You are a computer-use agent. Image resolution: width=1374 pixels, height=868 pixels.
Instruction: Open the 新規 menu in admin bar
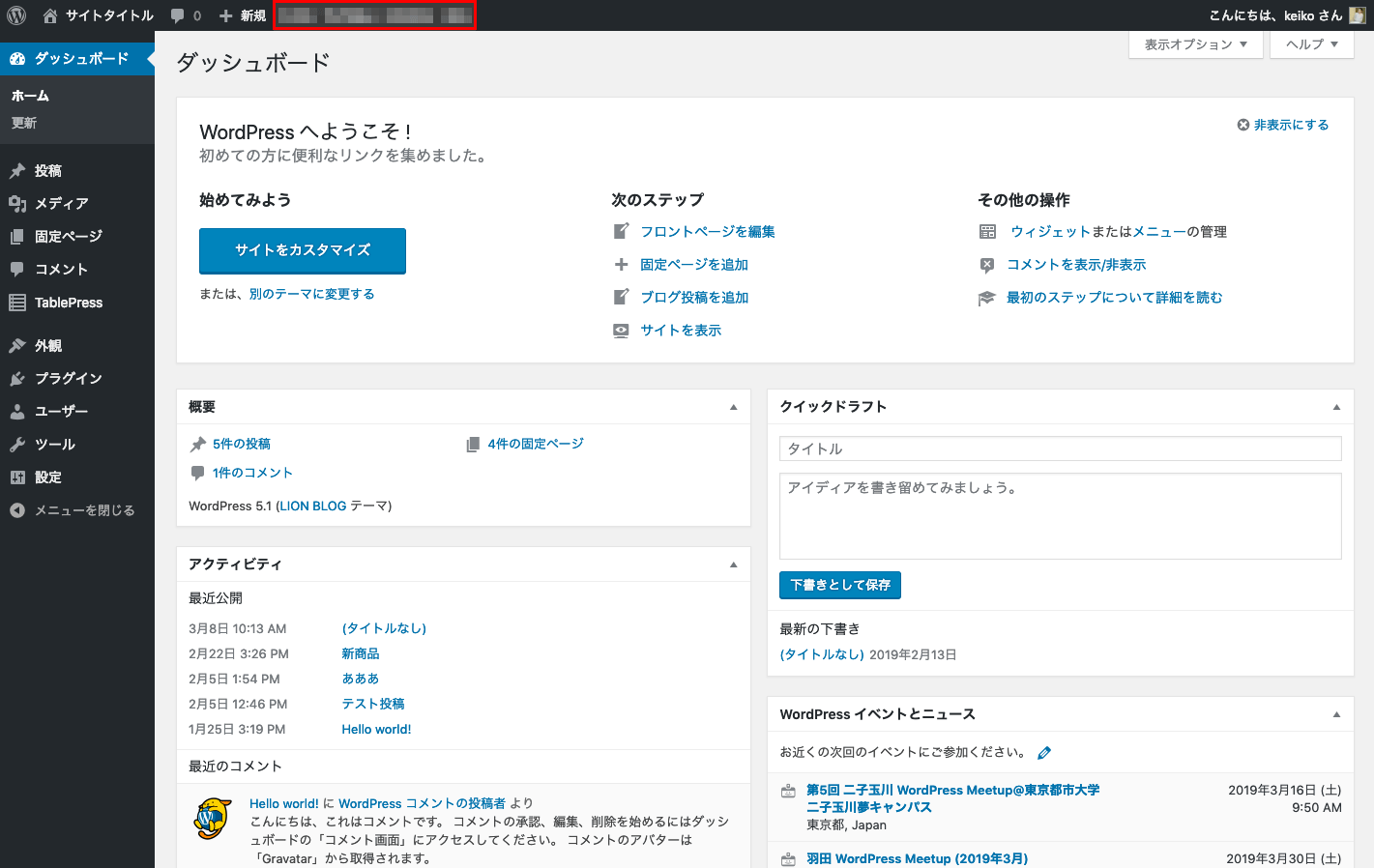pos(242,15)
